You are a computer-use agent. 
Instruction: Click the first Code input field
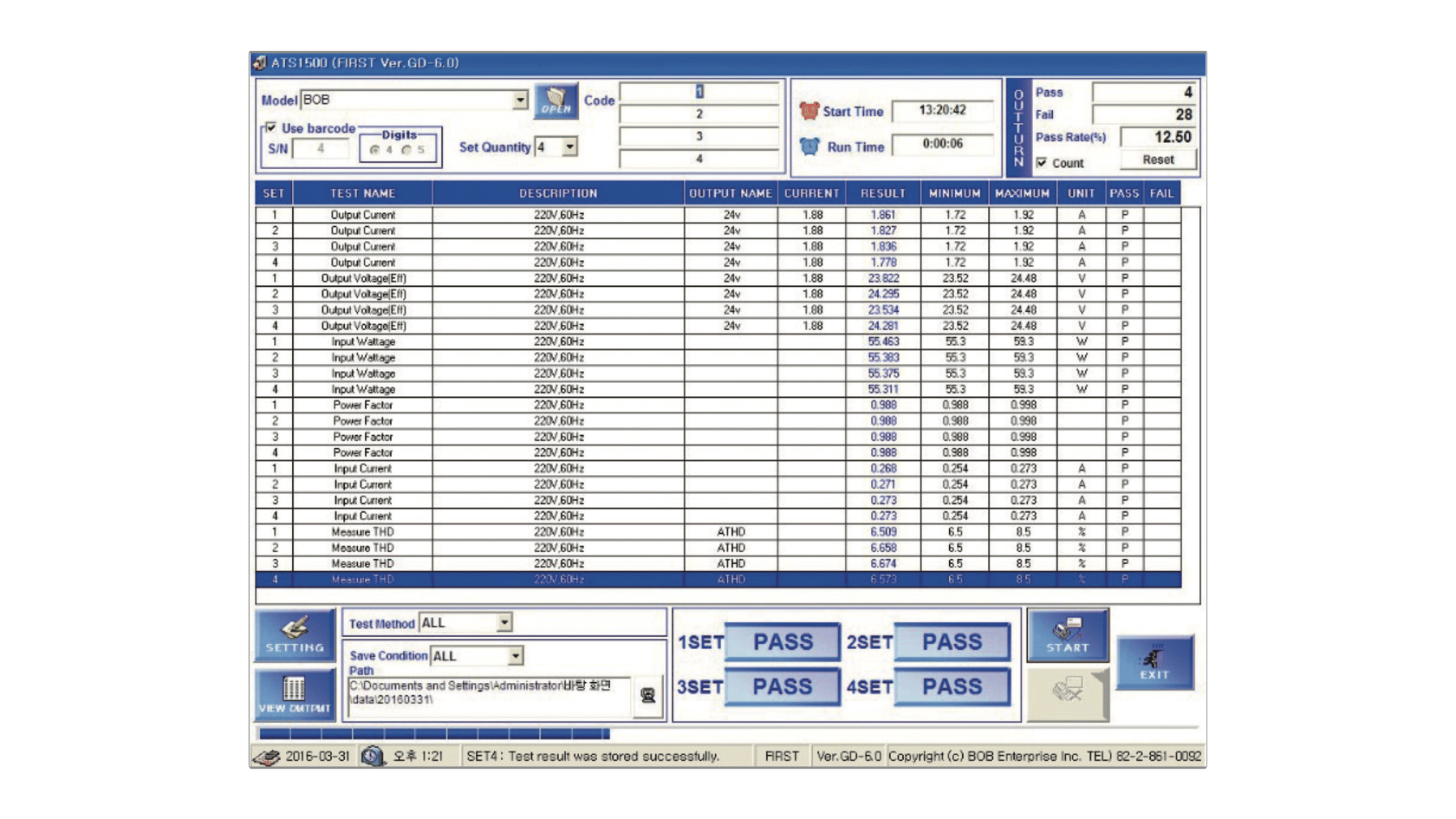pyautogui.click(x=699, y=92)
